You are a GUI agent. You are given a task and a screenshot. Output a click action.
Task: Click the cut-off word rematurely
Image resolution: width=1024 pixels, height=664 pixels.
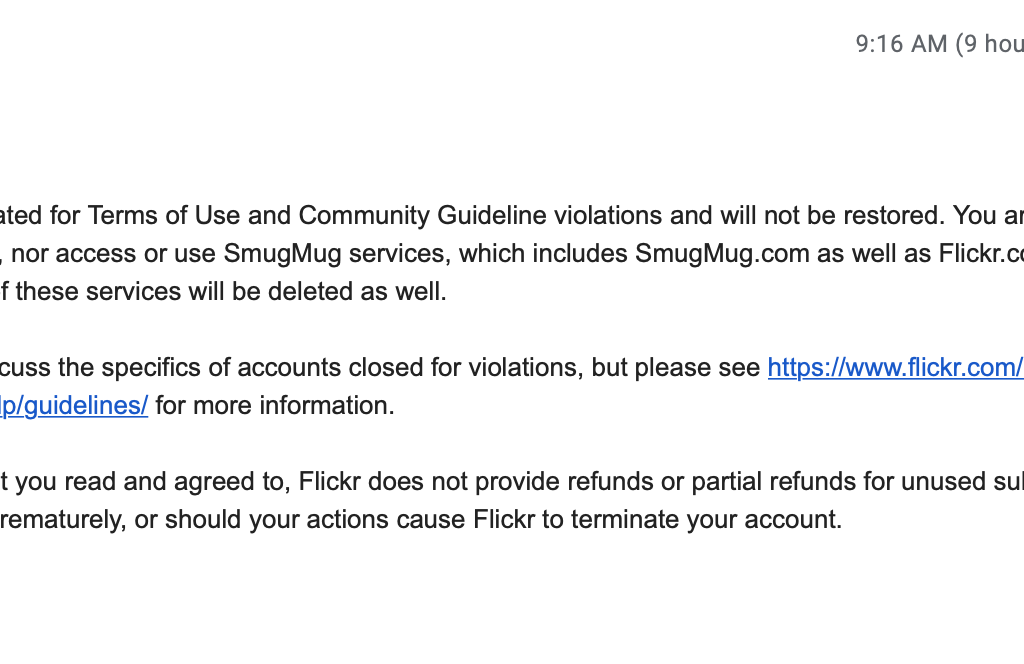pyautogui.click(x=63, y=520)
